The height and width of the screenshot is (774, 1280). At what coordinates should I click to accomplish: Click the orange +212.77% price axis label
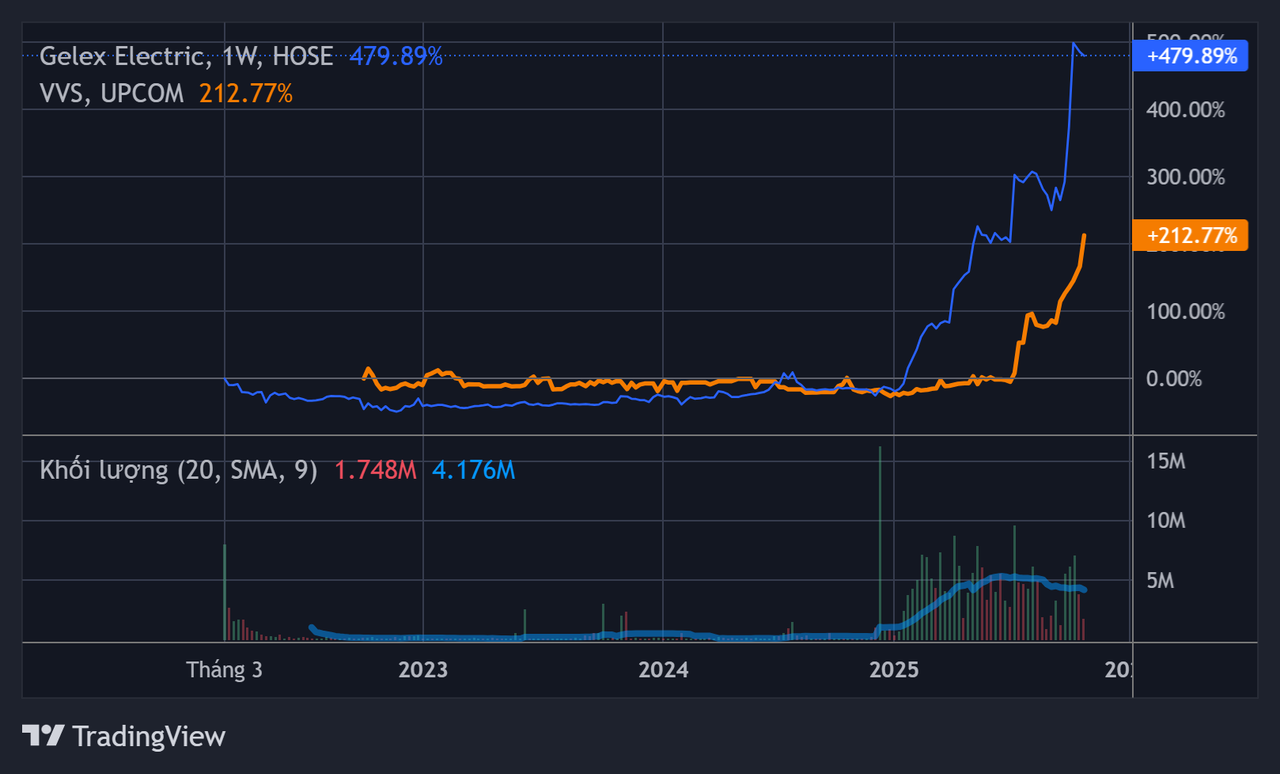tap(1191, 236)
